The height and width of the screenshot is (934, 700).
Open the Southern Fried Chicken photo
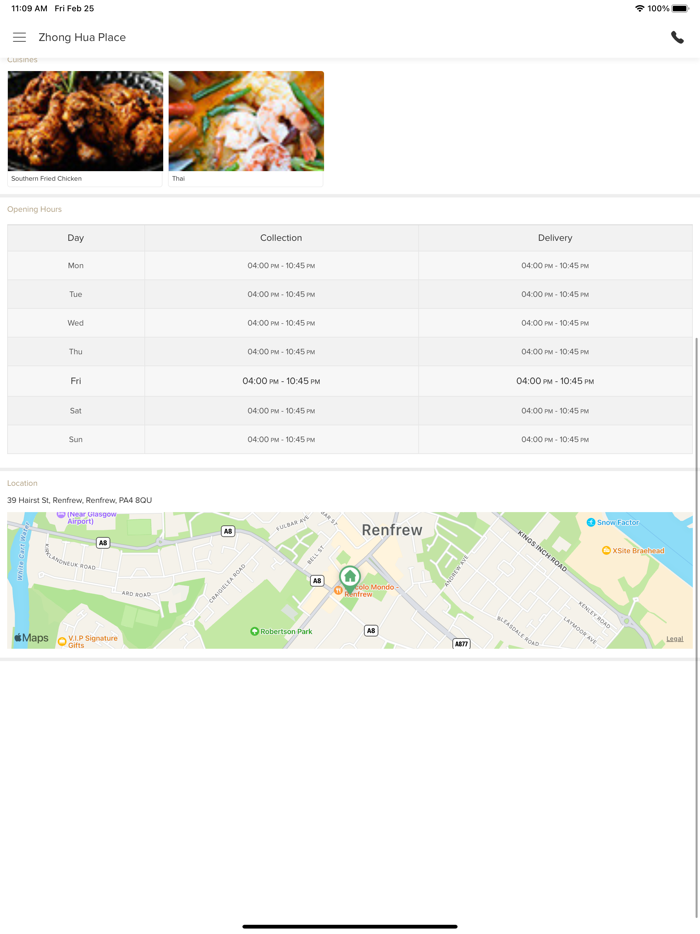(x=85, y=121)
